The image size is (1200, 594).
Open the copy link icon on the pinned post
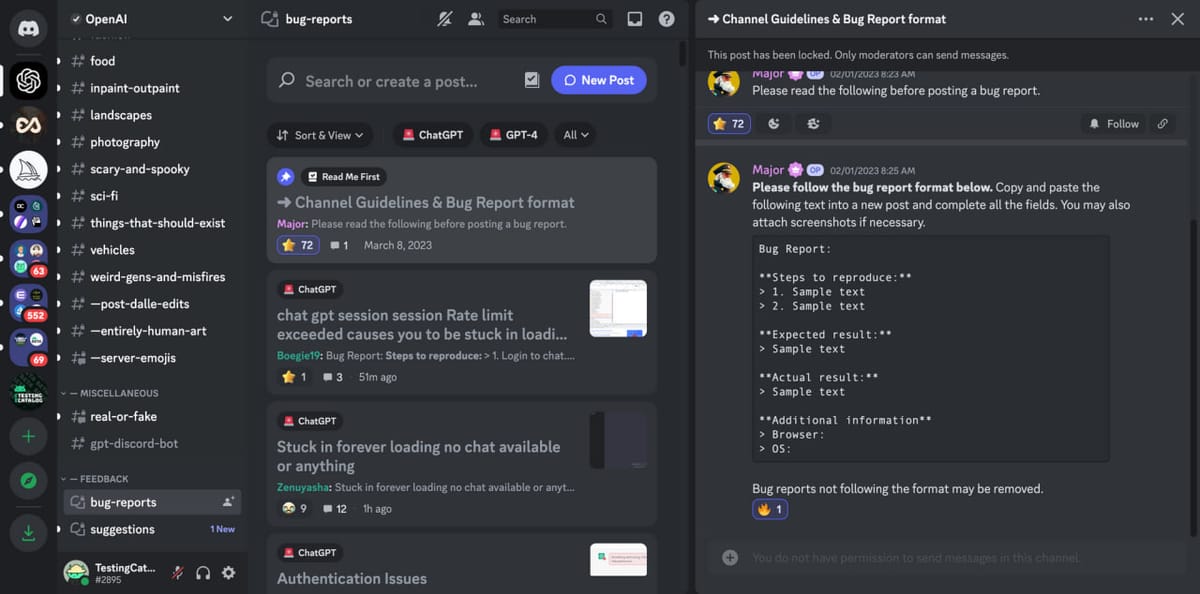point(1163,123)
